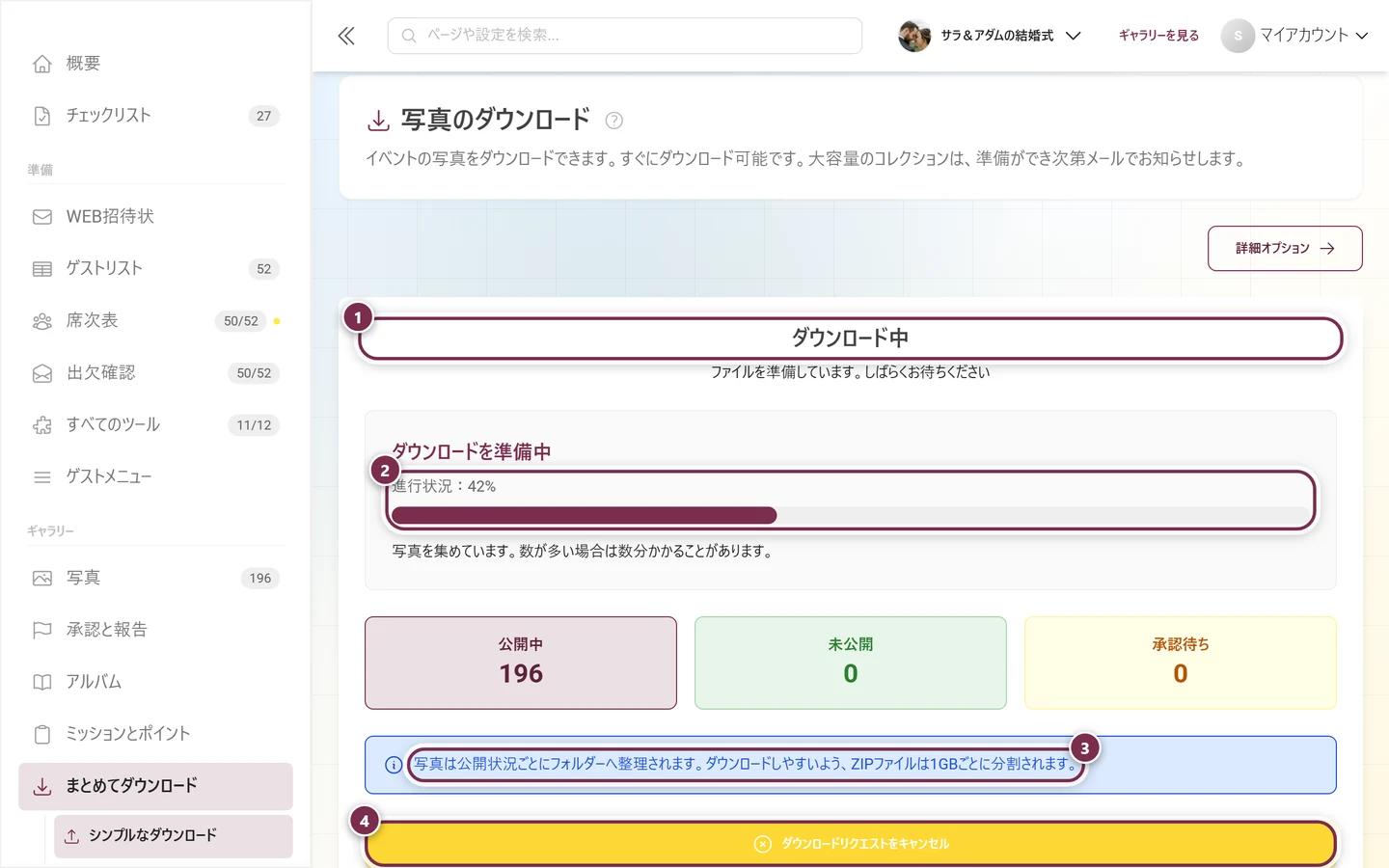Click the open-envelope icon for 出欠確認
The width and height of the screenshot is (1389, 868).
point(42,373)
